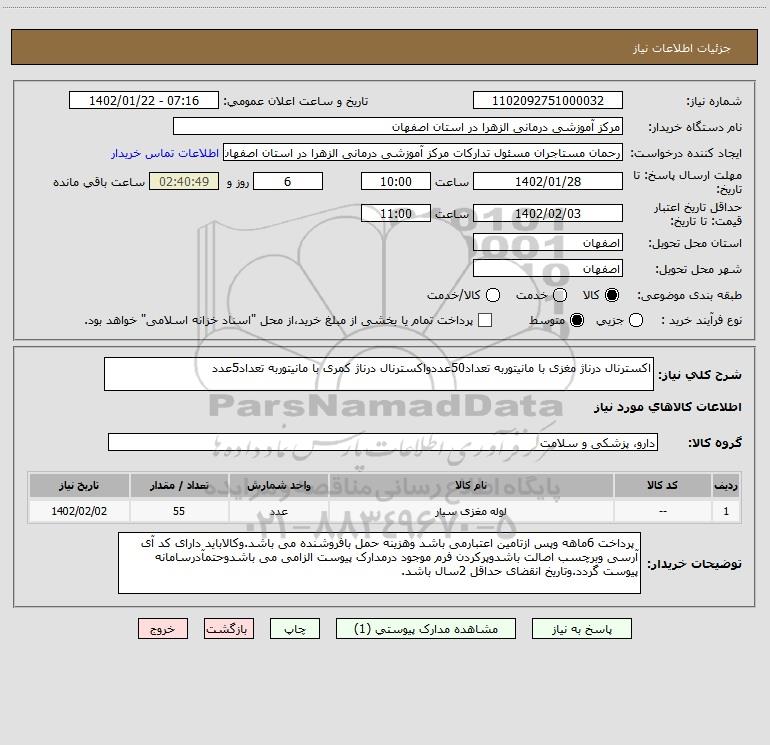Select the کالا radio button
This screenshot has width=770, height=745.
point(612,295)
